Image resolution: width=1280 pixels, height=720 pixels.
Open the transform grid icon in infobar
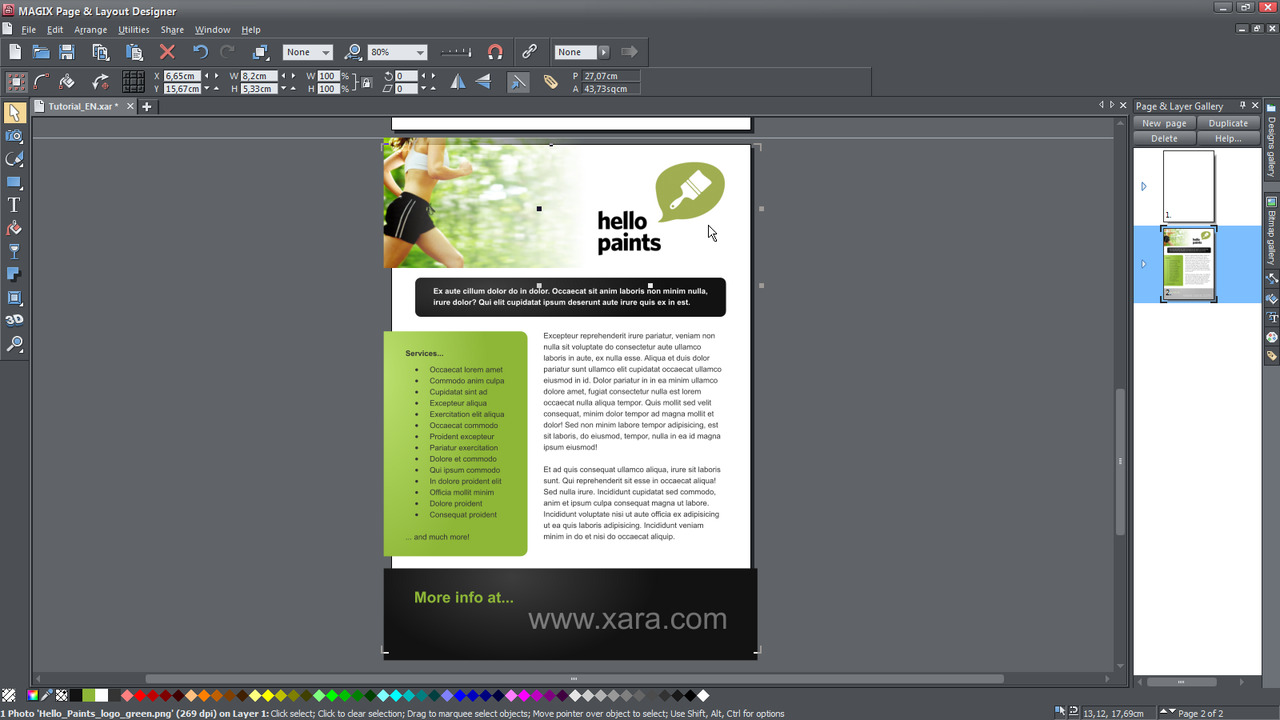(x=133, y=82)
